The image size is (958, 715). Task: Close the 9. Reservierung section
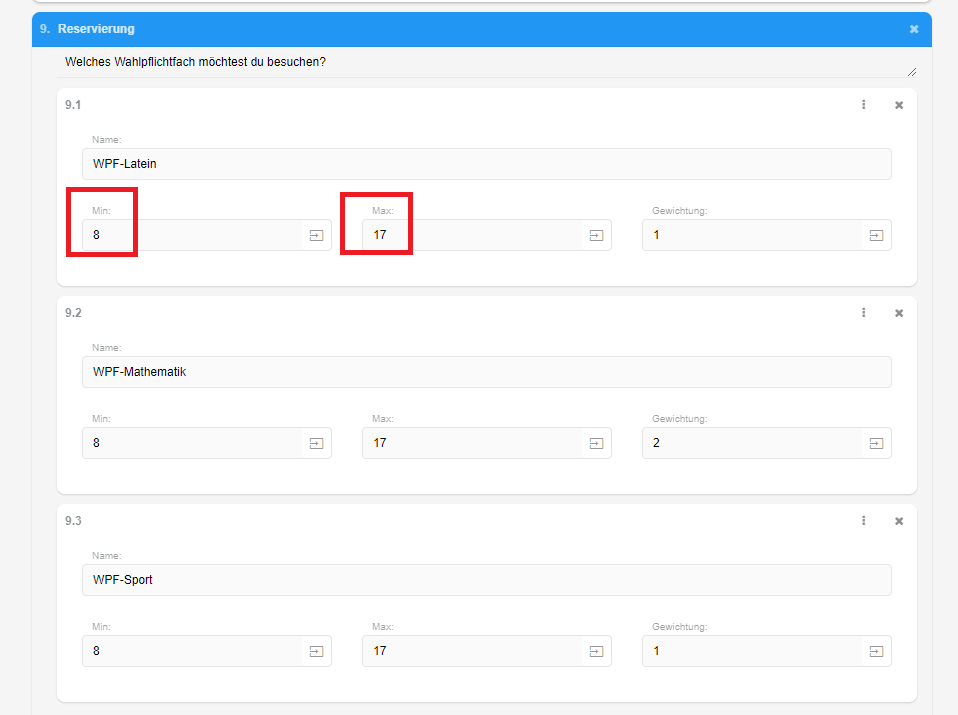913,29
